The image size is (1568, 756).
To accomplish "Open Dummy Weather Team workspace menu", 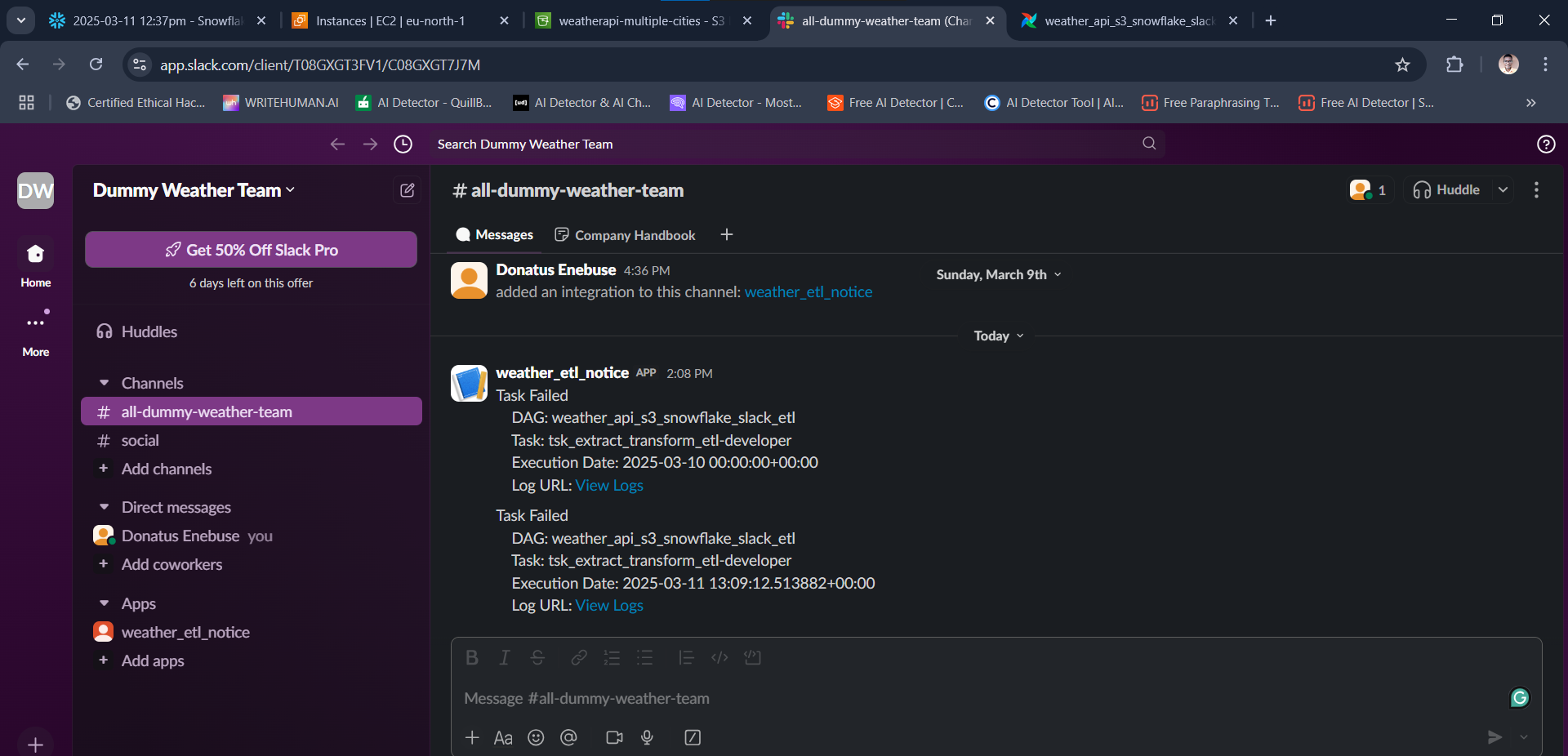I will [x=194, y=190].
